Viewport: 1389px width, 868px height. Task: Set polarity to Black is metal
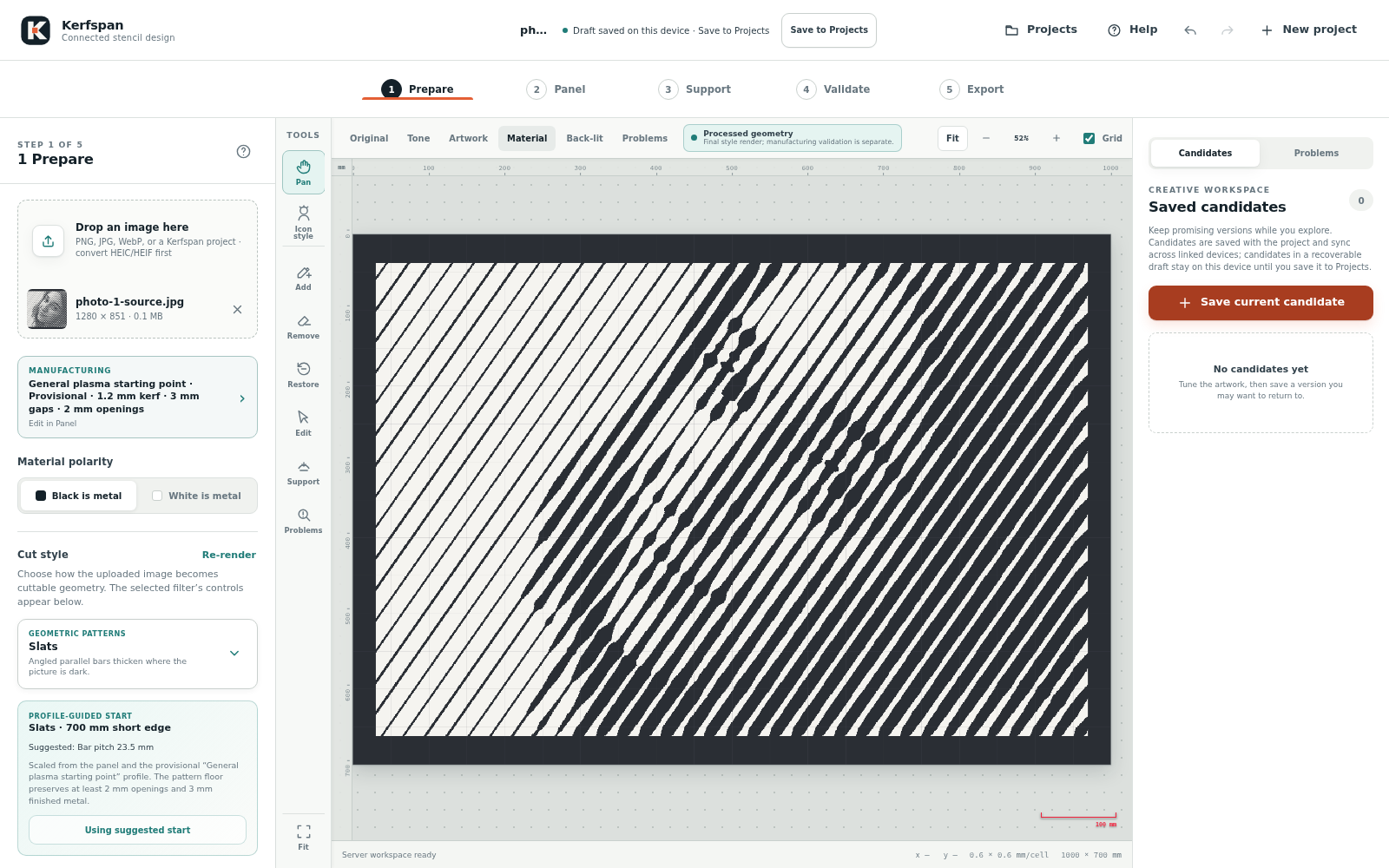click(78, 496)
